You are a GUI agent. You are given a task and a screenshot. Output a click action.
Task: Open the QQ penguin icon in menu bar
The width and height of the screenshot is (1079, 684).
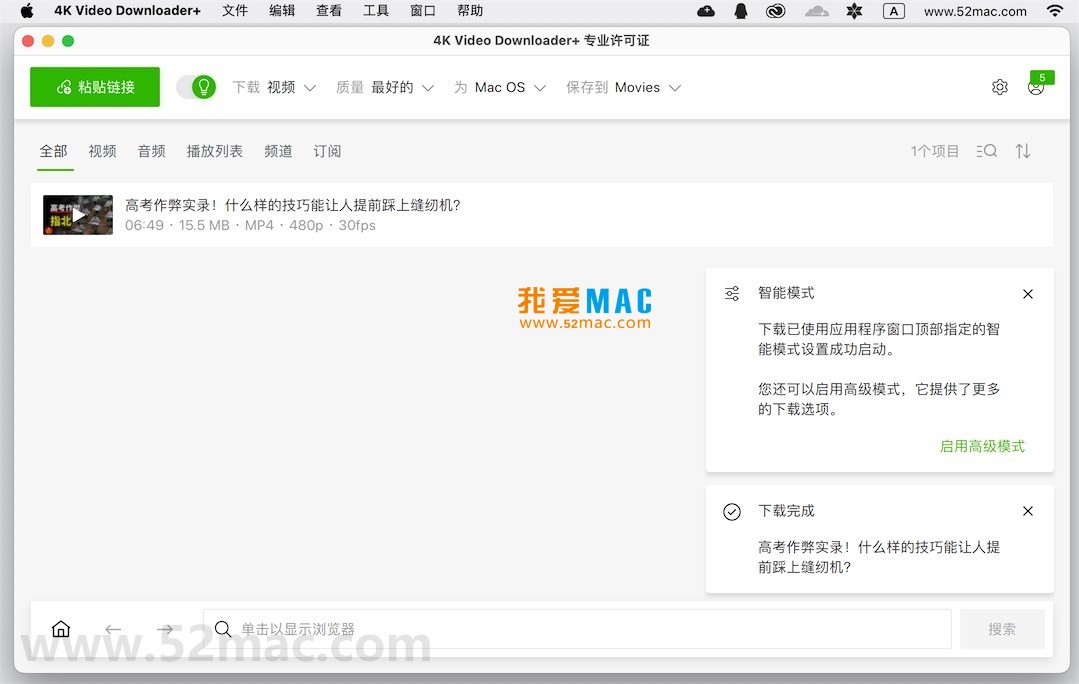click(x=740, y=11)
